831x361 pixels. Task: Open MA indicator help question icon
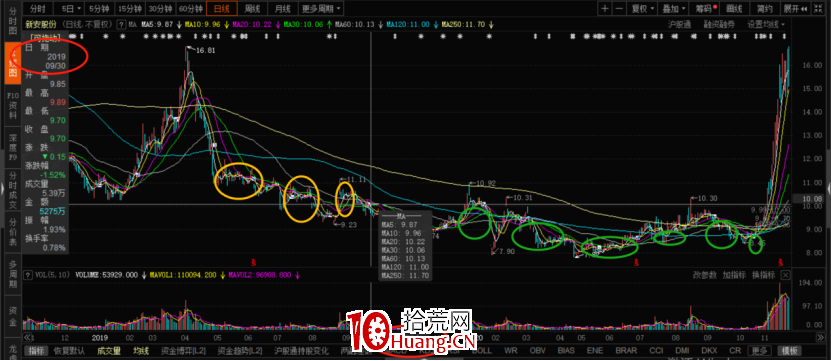click(121, 24)
